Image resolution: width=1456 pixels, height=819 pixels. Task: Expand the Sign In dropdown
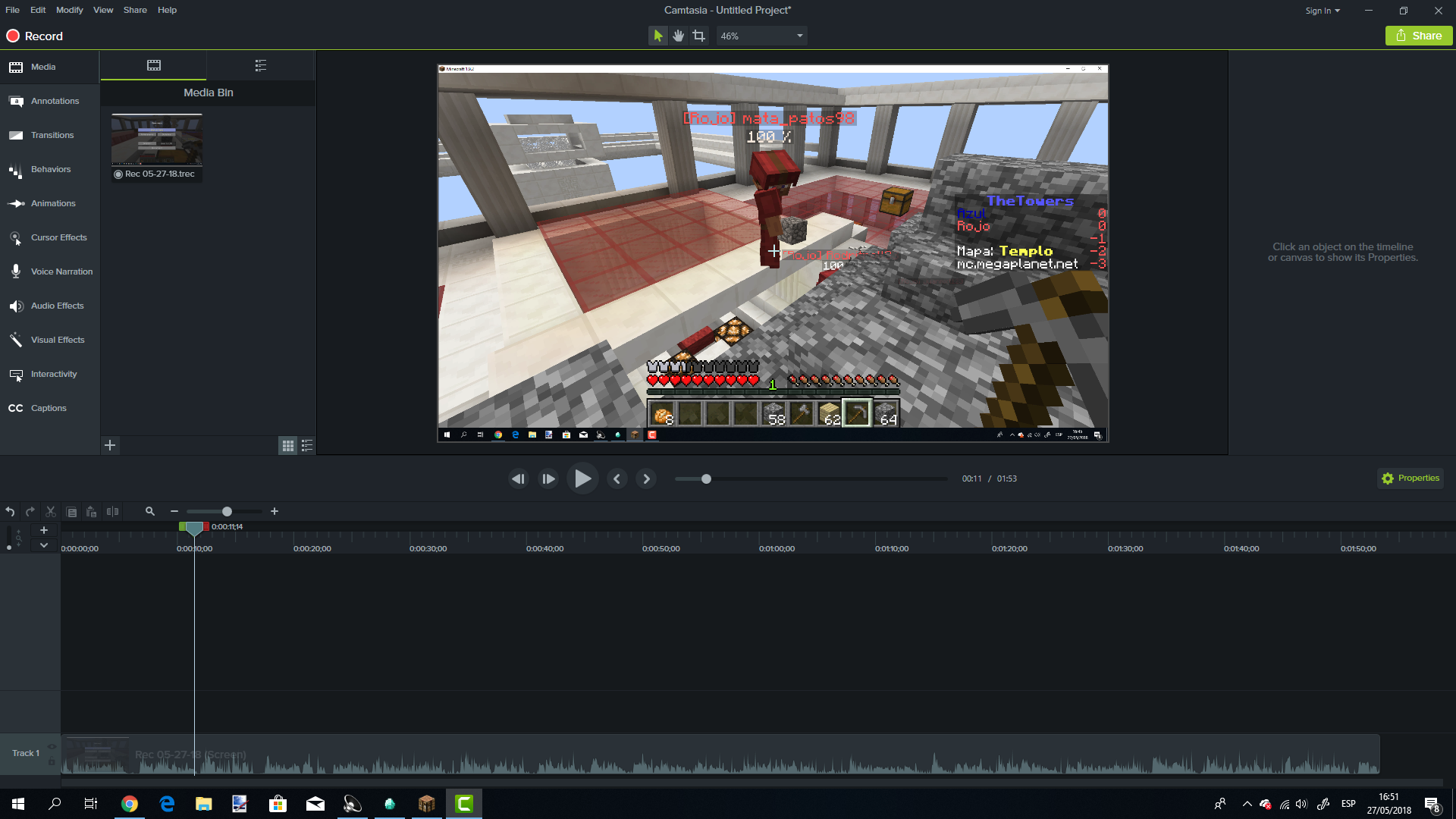coord(1323,11)
